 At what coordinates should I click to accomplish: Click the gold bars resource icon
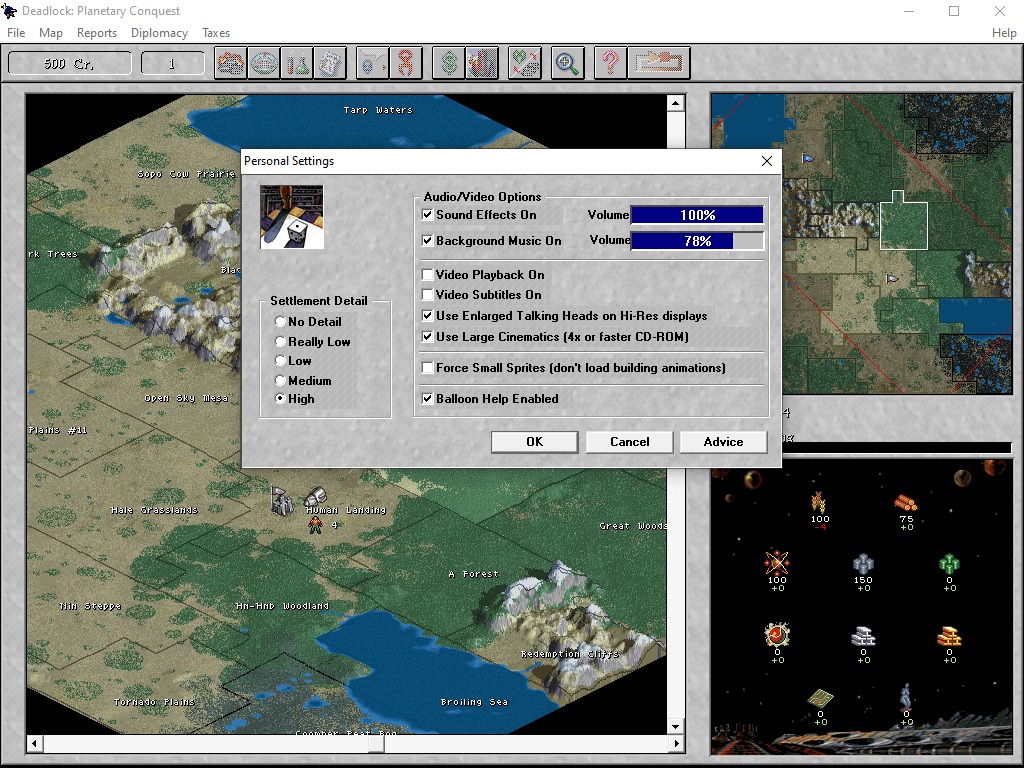950,636
